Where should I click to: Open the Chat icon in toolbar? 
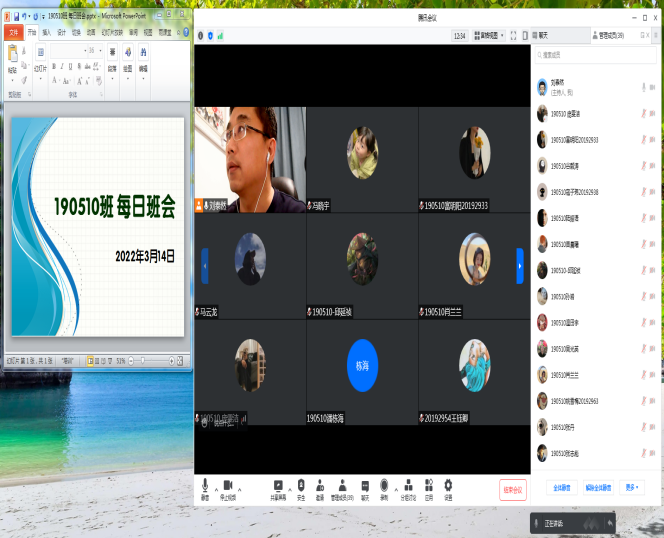pyautogui.click(x=365, y=486)
